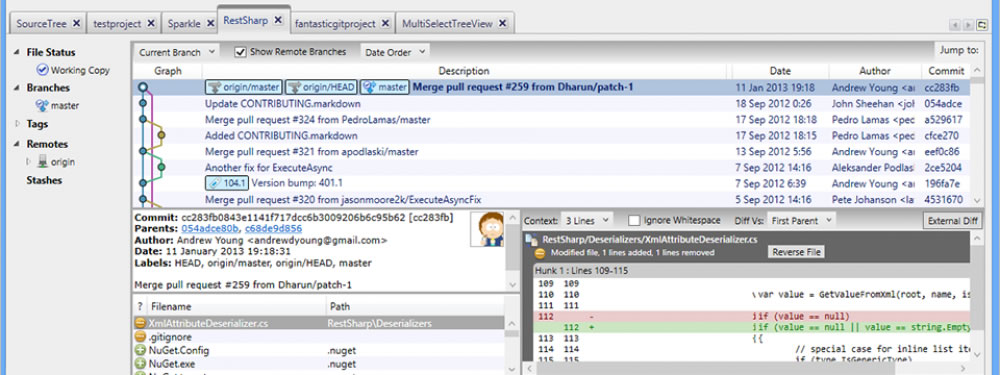Open the Diff Vs First Parent dropdown

[801, 221]
